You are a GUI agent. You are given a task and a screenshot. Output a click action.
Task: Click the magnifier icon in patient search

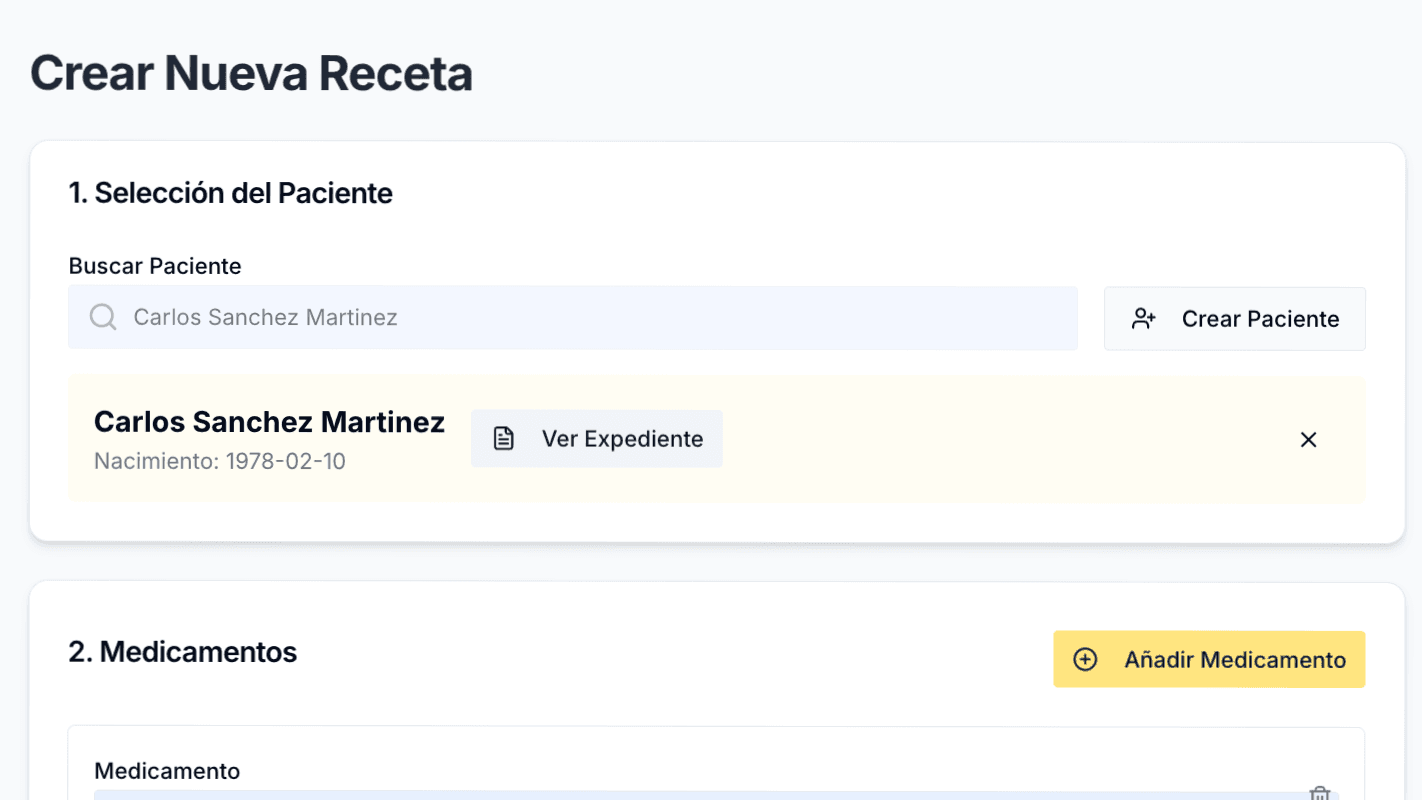(103, 317)
